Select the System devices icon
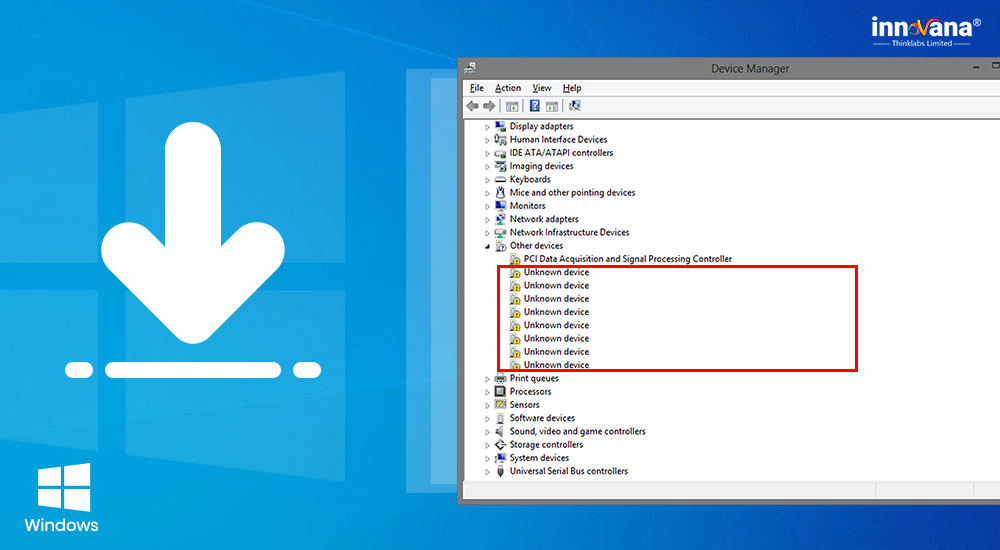This screenshot has height=550, width=1000. 501,458
